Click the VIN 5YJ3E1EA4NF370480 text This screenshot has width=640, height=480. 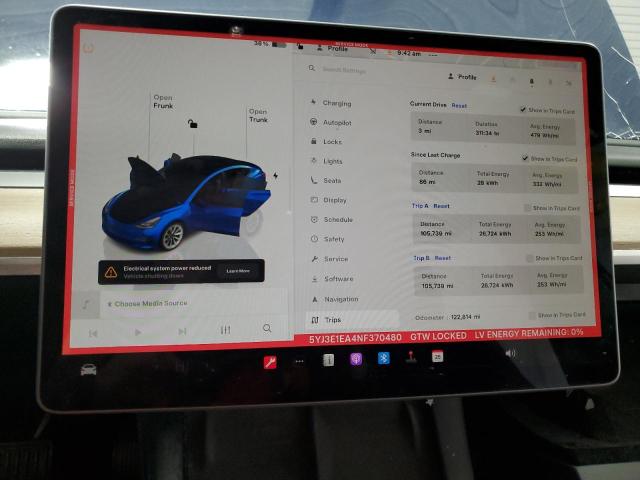pos(355,338)
